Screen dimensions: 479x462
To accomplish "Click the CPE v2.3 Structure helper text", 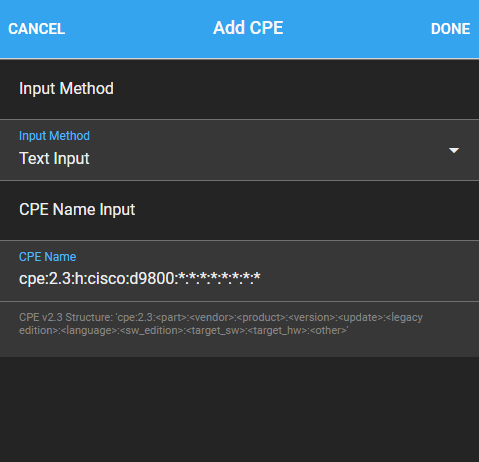I will (221, 324).
